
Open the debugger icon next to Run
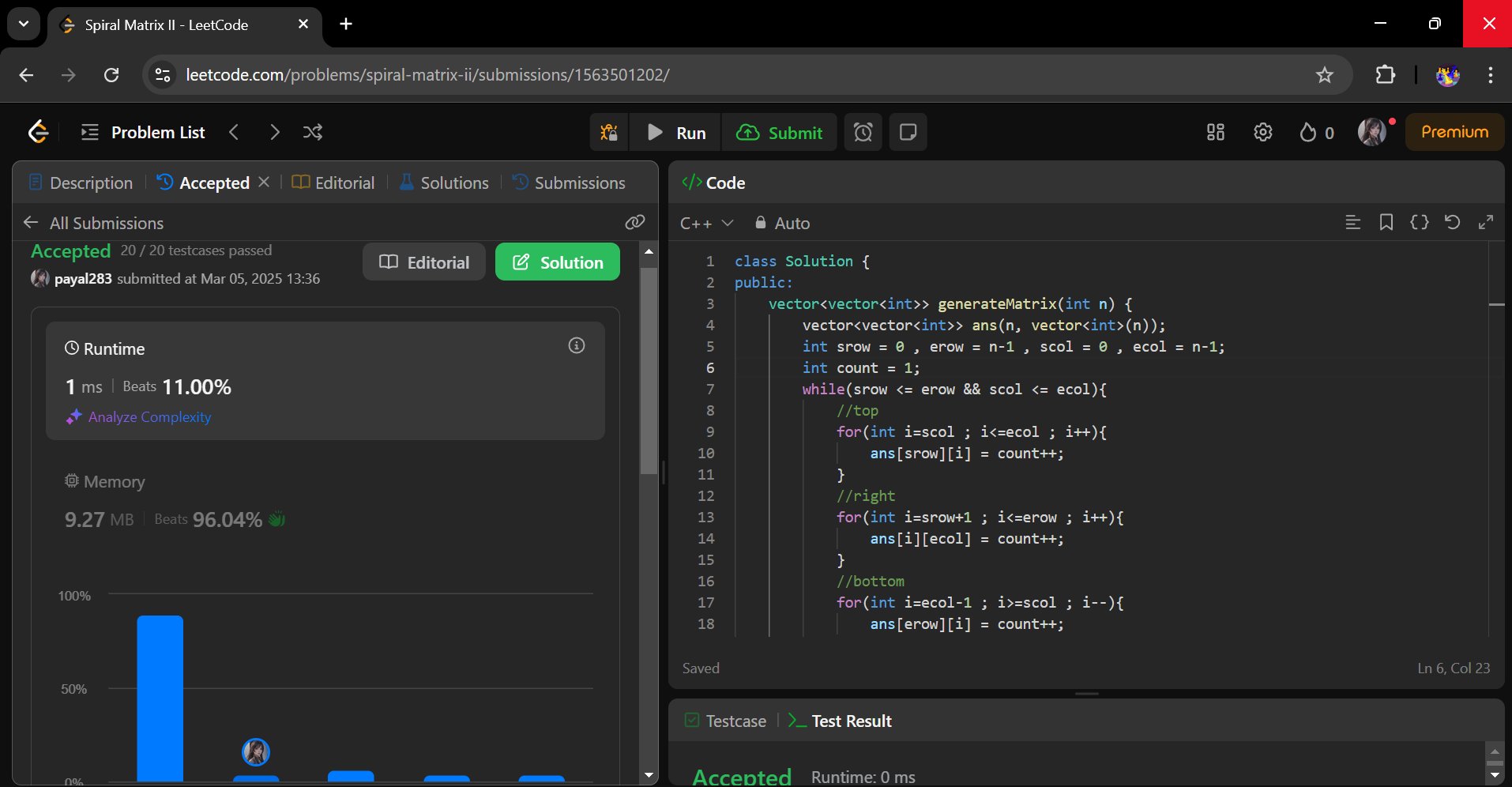[x=608, y=132]
